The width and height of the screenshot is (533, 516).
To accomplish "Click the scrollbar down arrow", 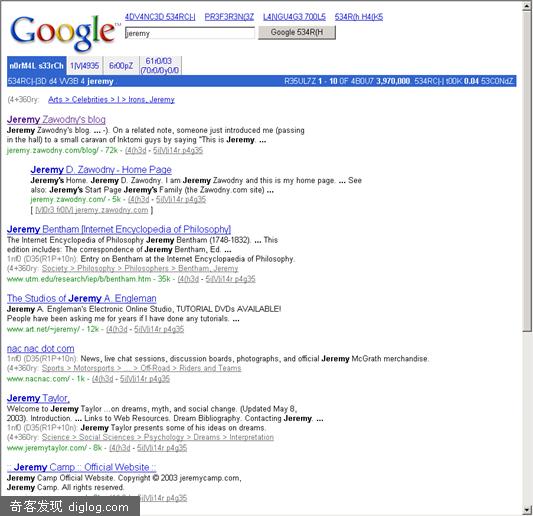I will (527, 510).
